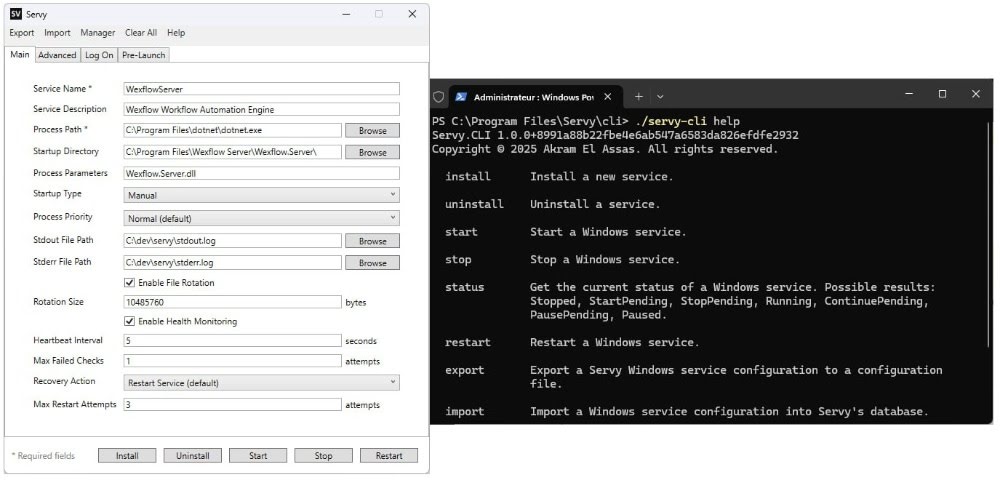
Task: Minimize the Servy window
Action: [345, 14]
